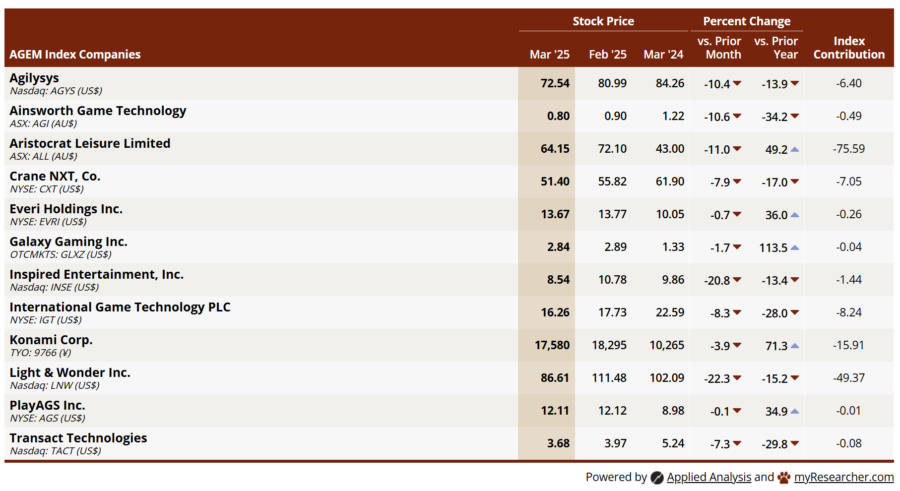Click the up arrow beside PlayAGS 34.9
This screenshot has width=900, height=491.
coord(794,411)
